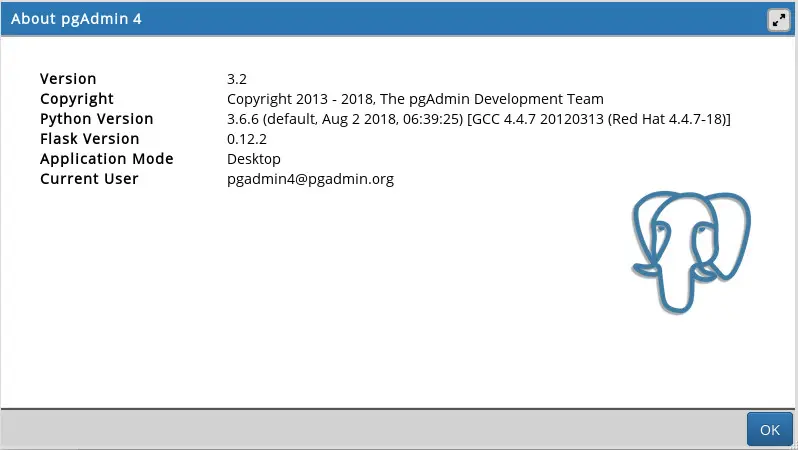Click the OK button
This screenshot has width=798, height=450.
coord(770,430)
